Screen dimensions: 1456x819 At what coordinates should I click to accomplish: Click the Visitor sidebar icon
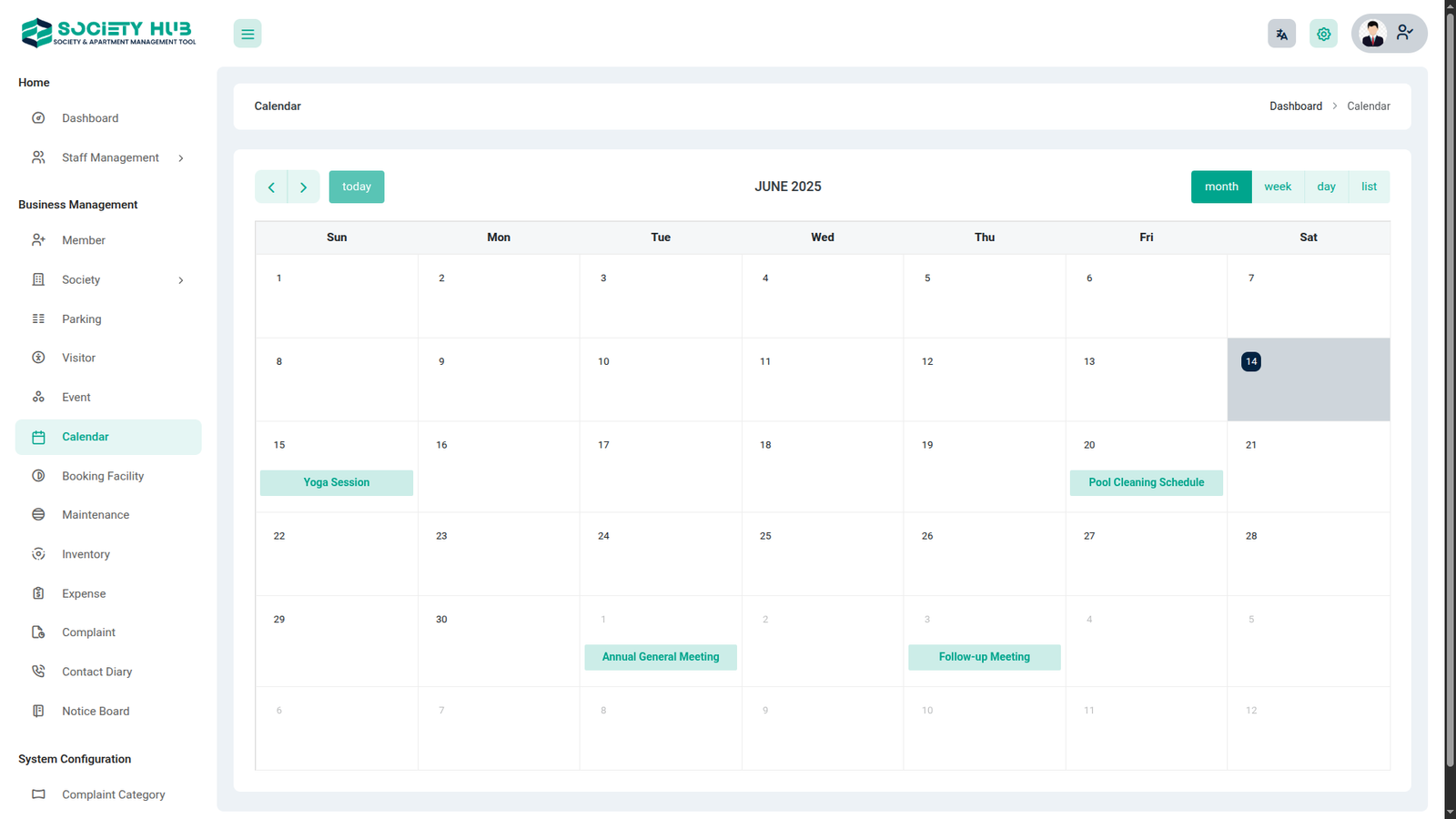coord(38,358)
